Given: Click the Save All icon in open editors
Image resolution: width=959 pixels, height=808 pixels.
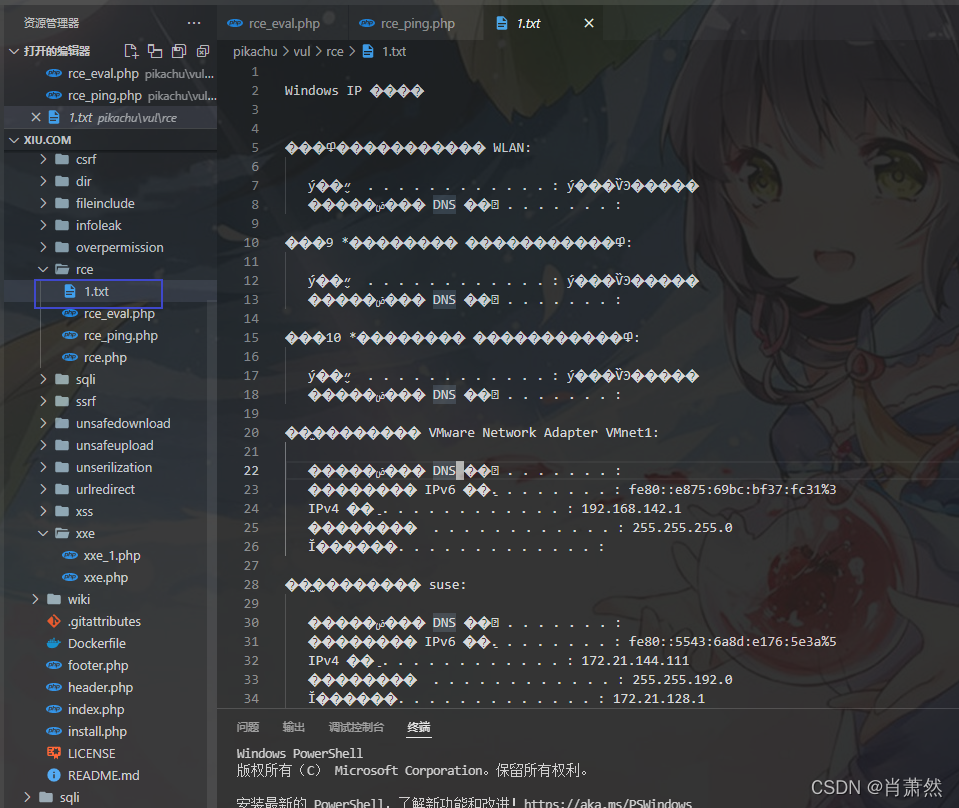Looking at the screenshot, I should [179, 51].
